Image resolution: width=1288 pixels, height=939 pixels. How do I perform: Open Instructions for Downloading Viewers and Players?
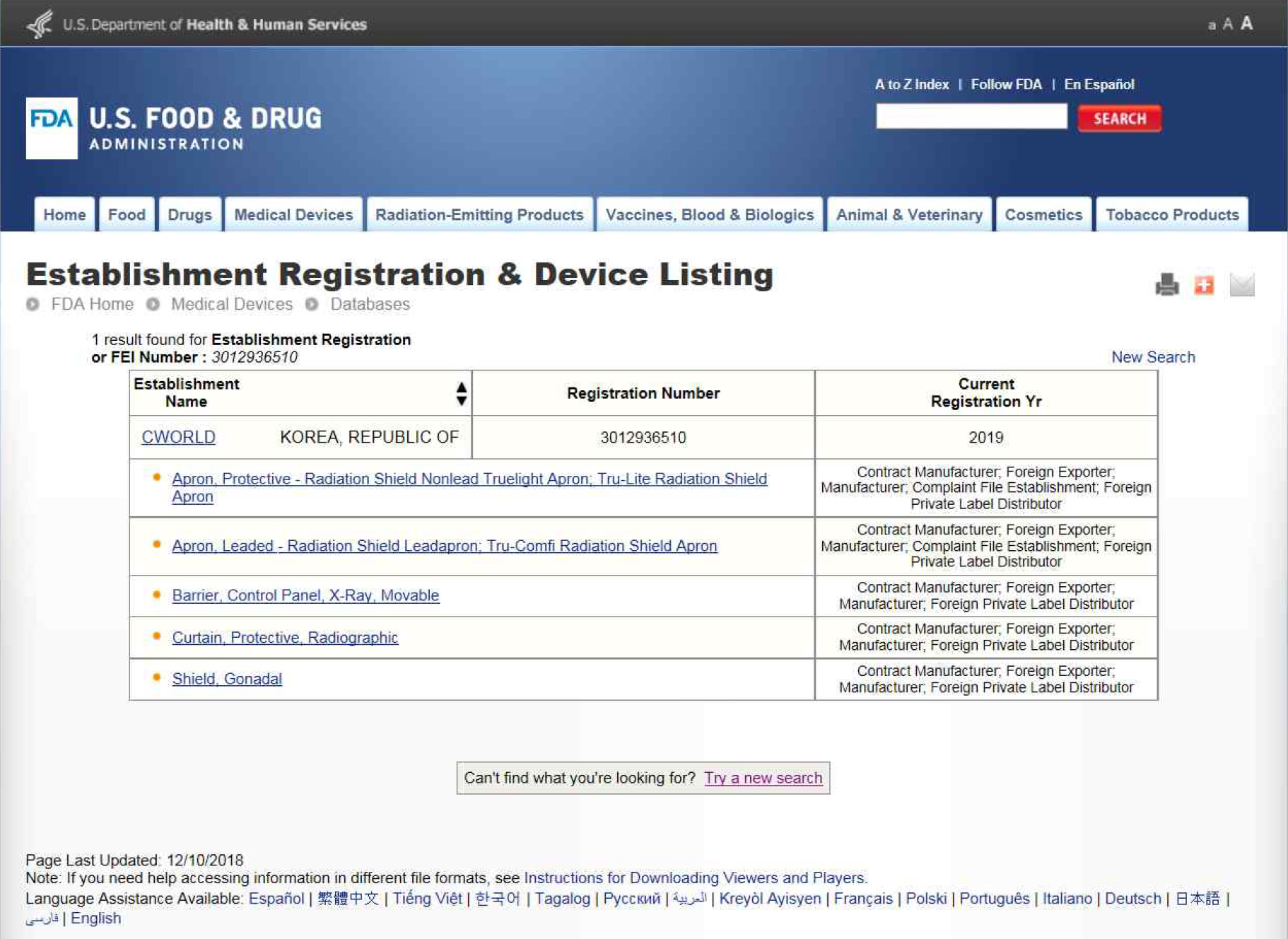tap(694, 877)
